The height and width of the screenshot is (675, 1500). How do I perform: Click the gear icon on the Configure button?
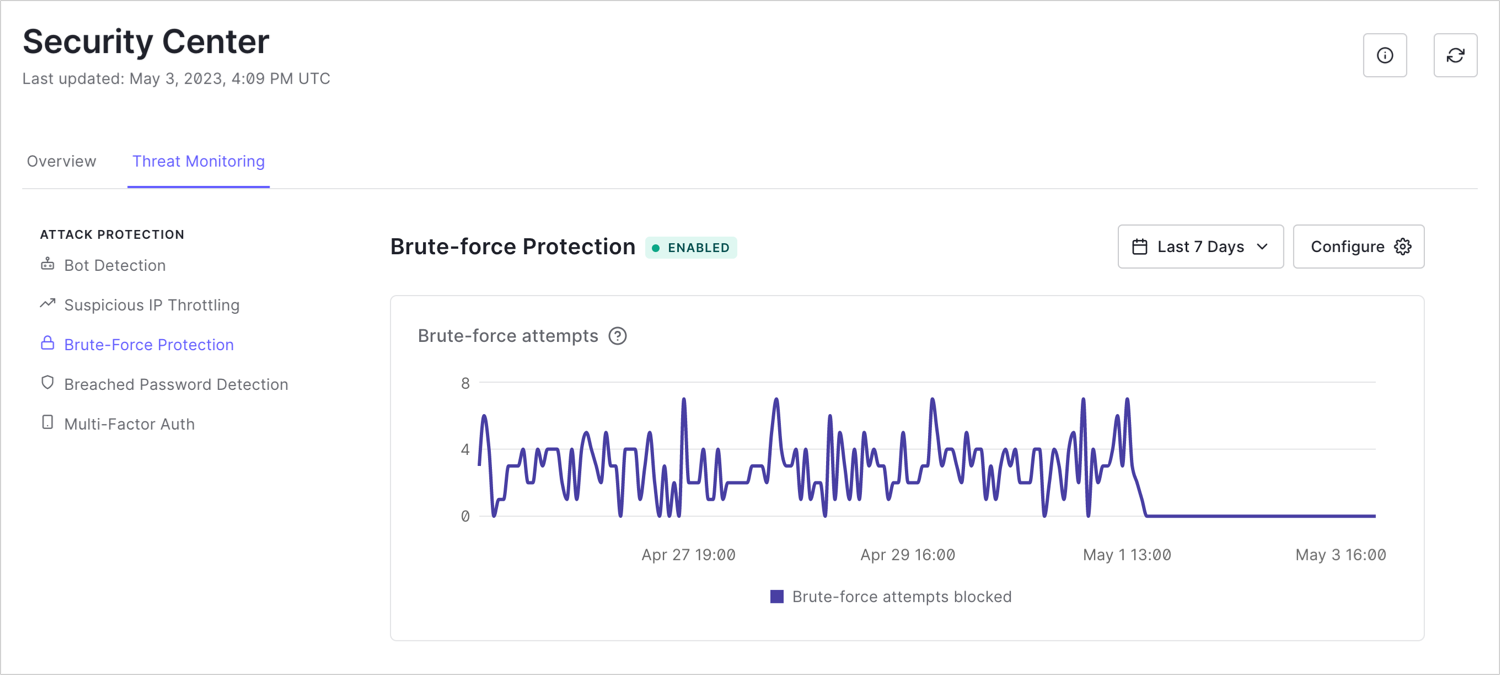point(1403,246)
